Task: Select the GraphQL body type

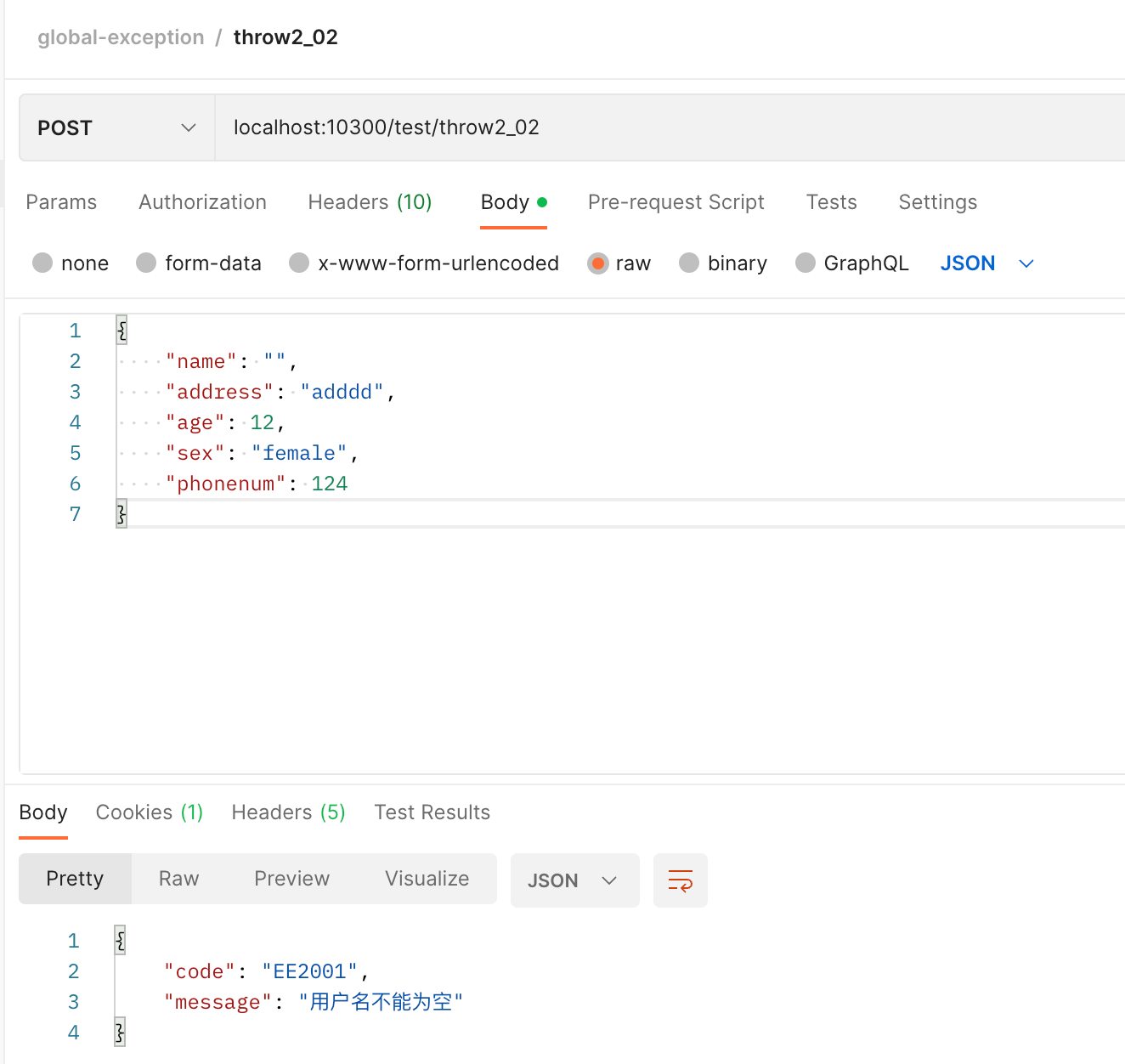Action: tap(806, 263)
